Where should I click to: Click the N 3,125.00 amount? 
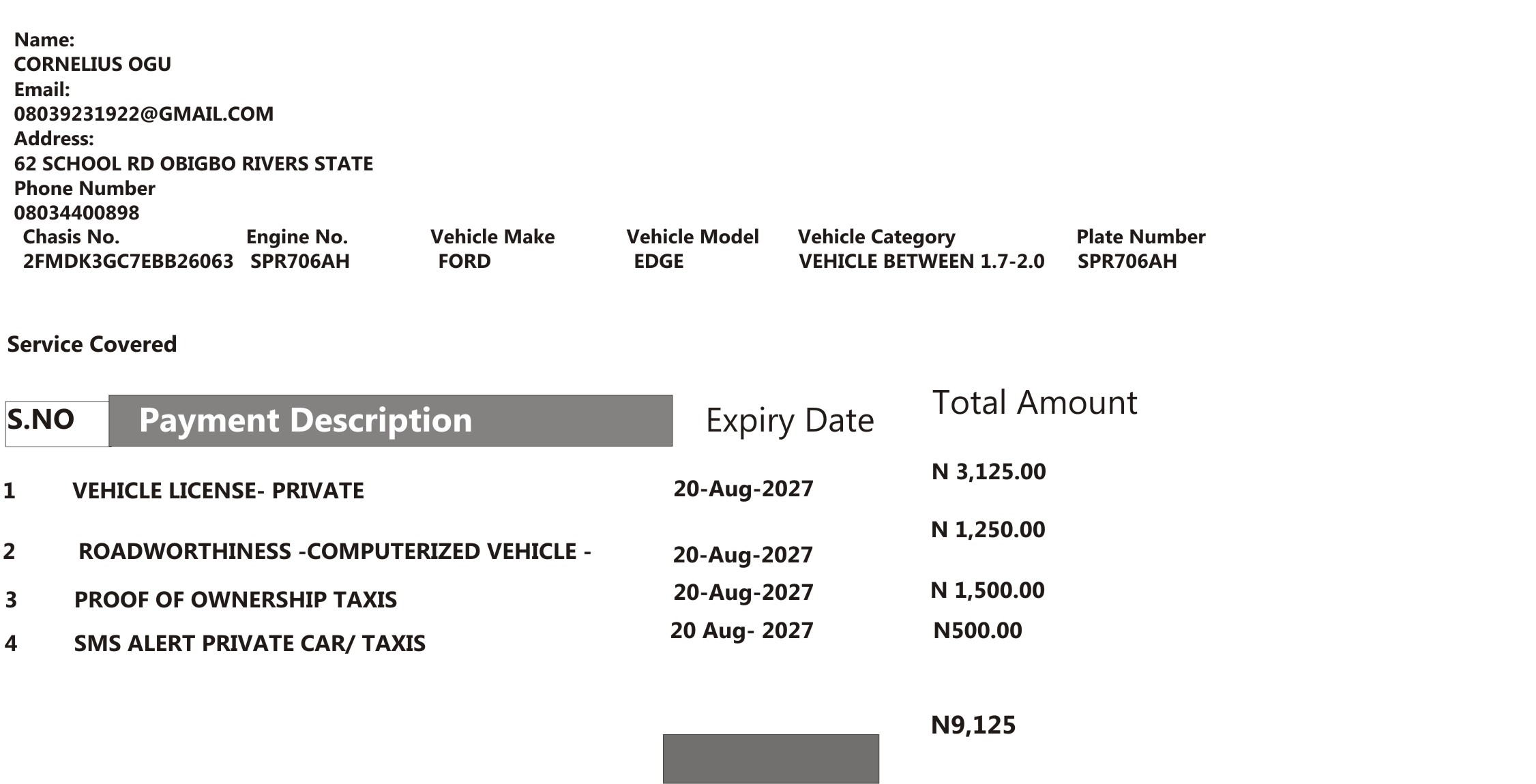coord(988,472)
